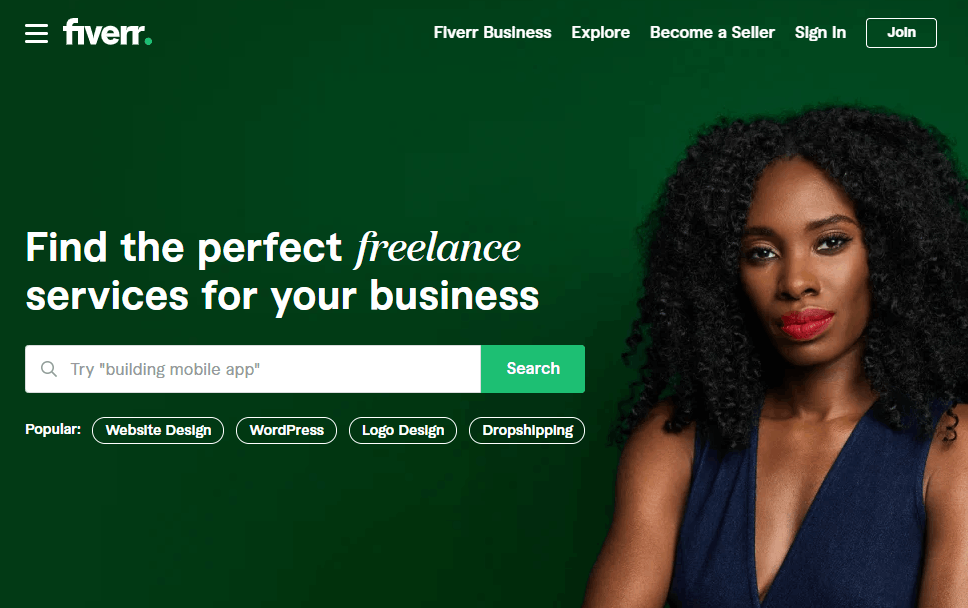Select the Website Design popular tag
Image resolution: width=968 pixels, height=608 pixels.
[x=158, y=430]
